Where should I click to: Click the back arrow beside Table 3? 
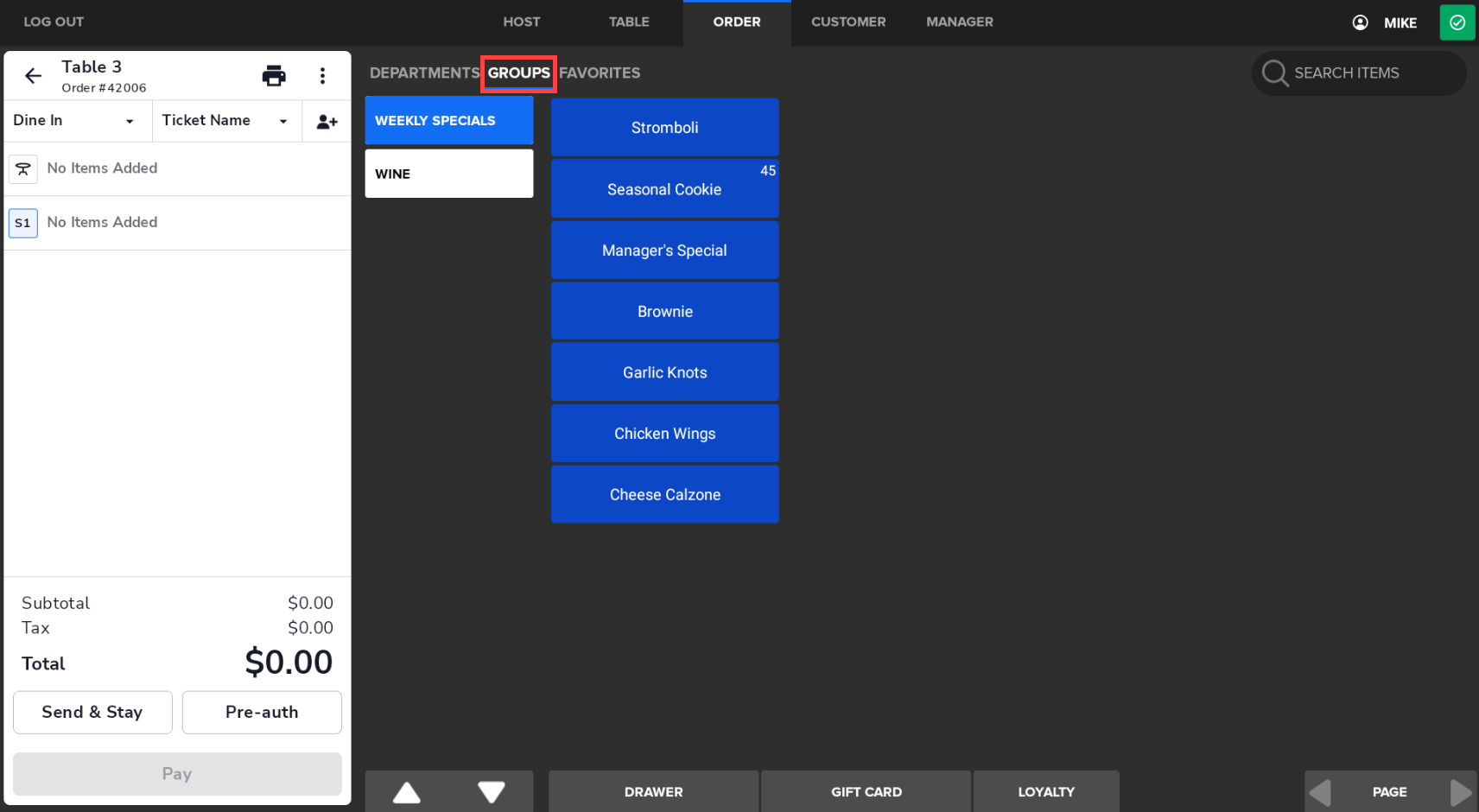(x=34, y=76)
